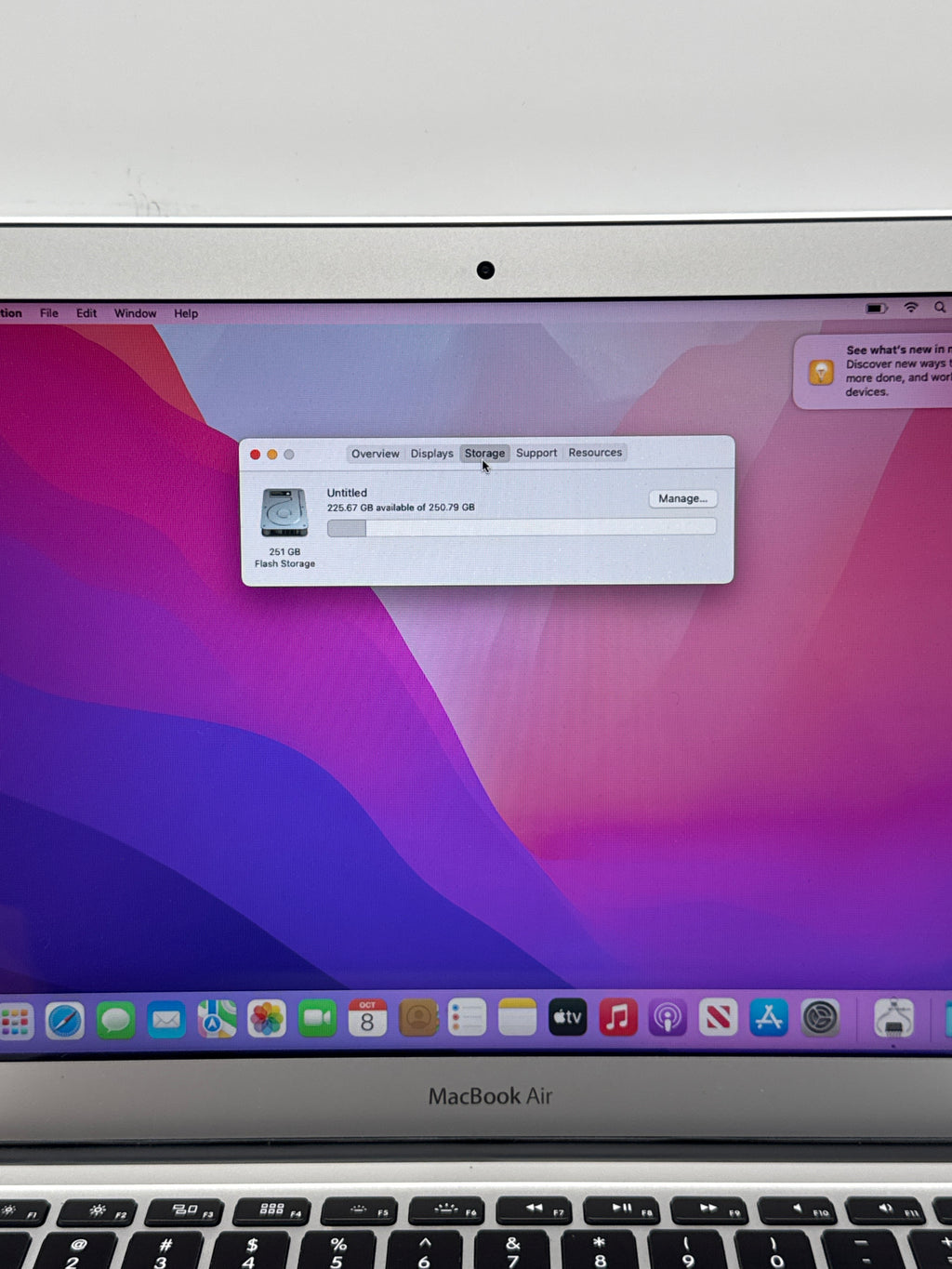Click the "See what's new" notification
Viewport: 952px width, 1269px height.
[874, 371]
